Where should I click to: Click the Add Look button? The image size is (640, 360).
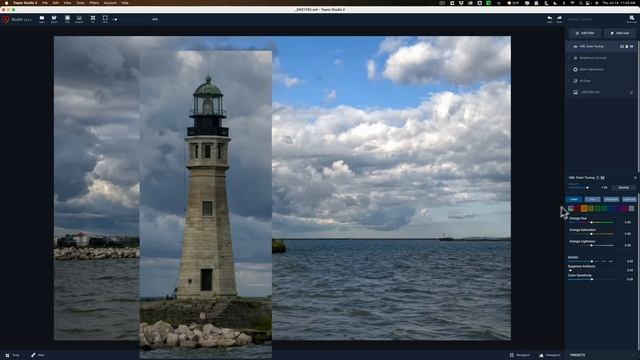tap(620, 33)
